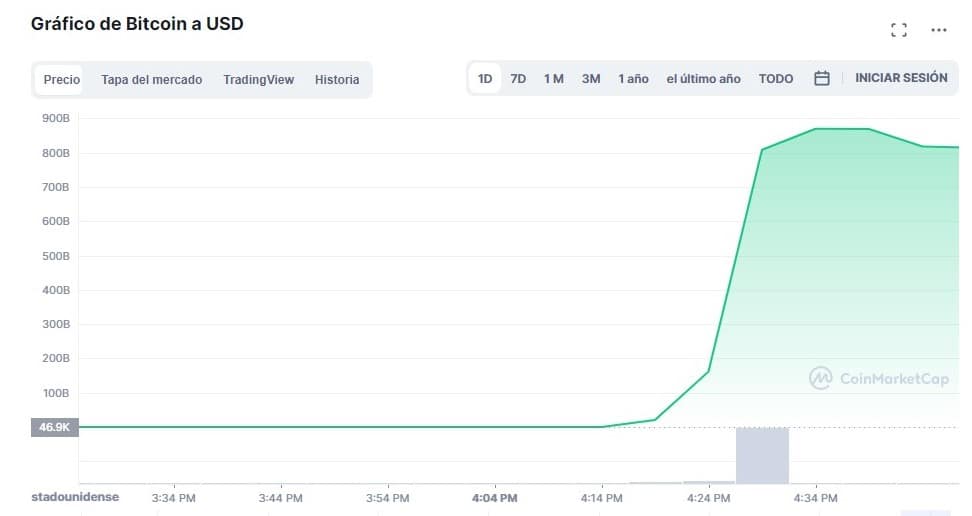This screenshot has width=972, height=516.
Task: Select the el último año range
Action: pos(704,79)
